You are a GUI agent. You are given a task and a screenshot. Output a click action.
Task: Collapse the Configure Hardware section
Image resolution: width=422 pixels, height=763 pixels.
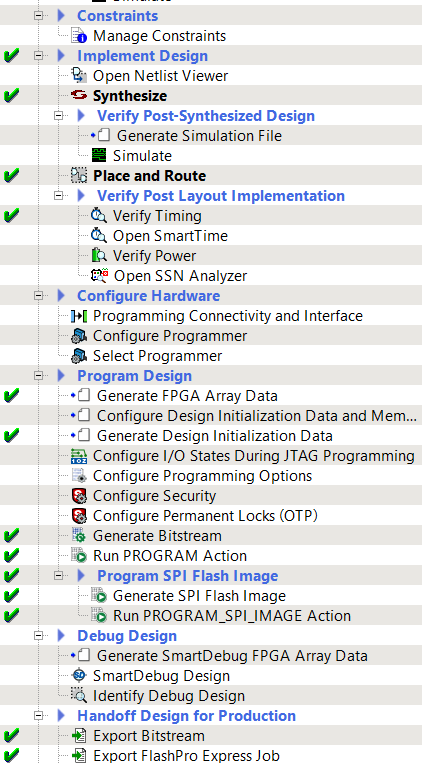(38, 295)
